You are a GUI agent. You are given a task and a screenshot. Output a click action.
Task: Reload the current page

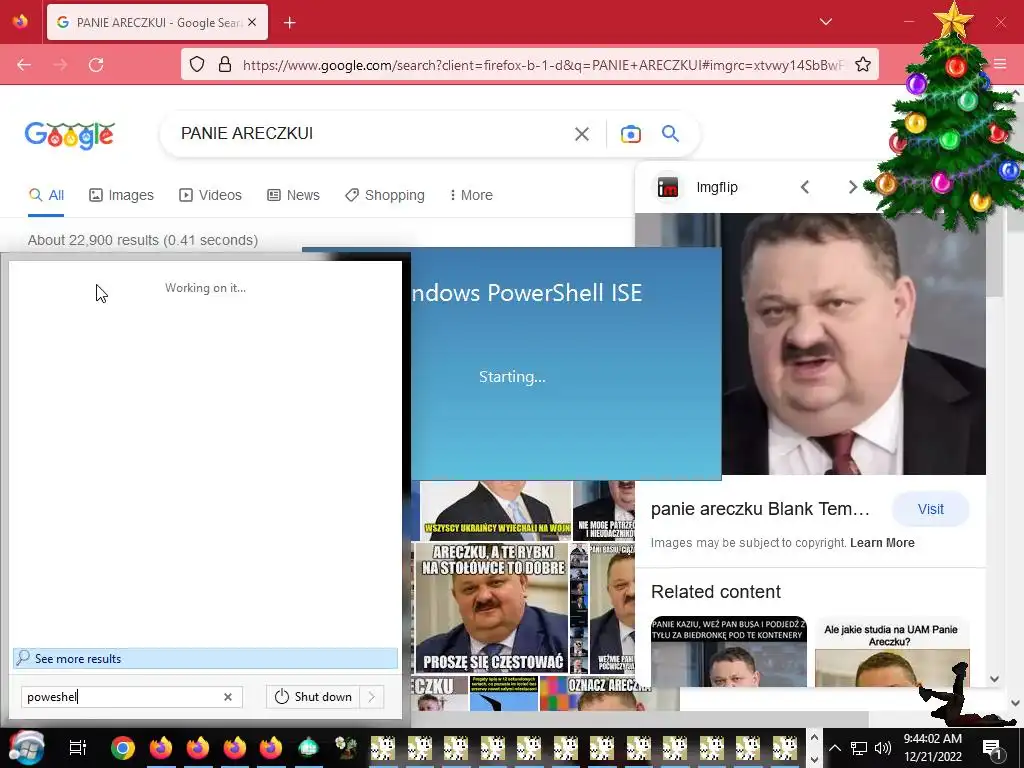tap(96, 65)
